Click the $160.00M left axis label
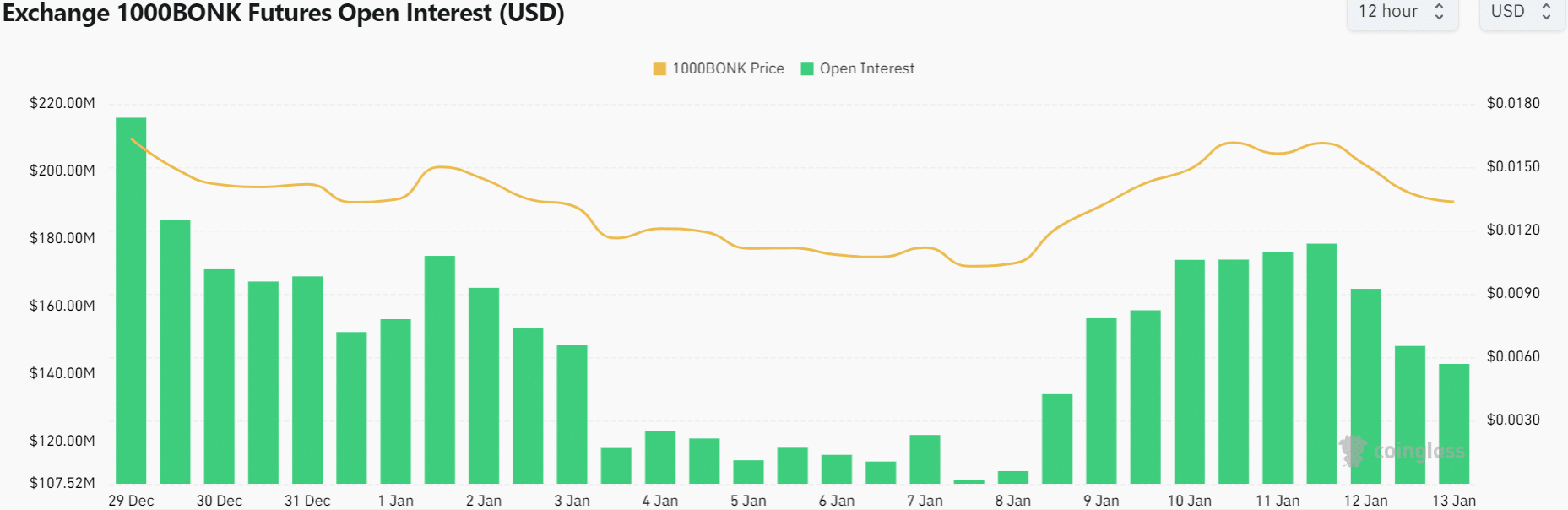The height and width of the screenshot is (510, 1568). pos(62,306)
